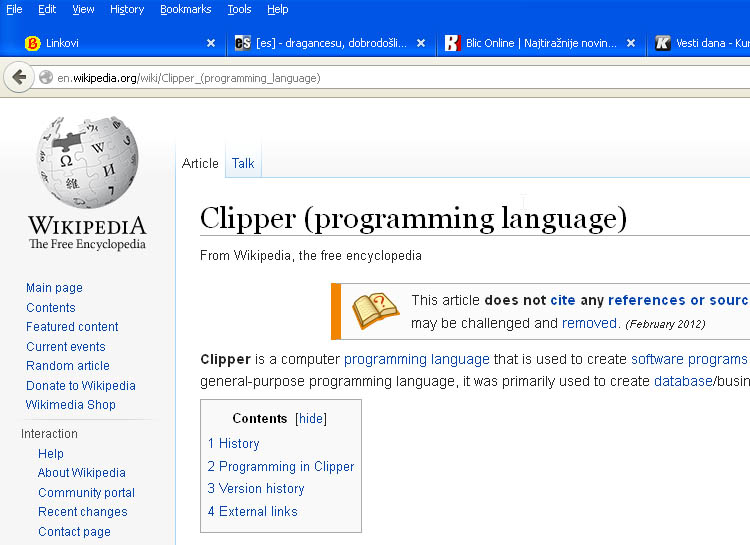Open the About Wikipedia link

pos(82,473)
